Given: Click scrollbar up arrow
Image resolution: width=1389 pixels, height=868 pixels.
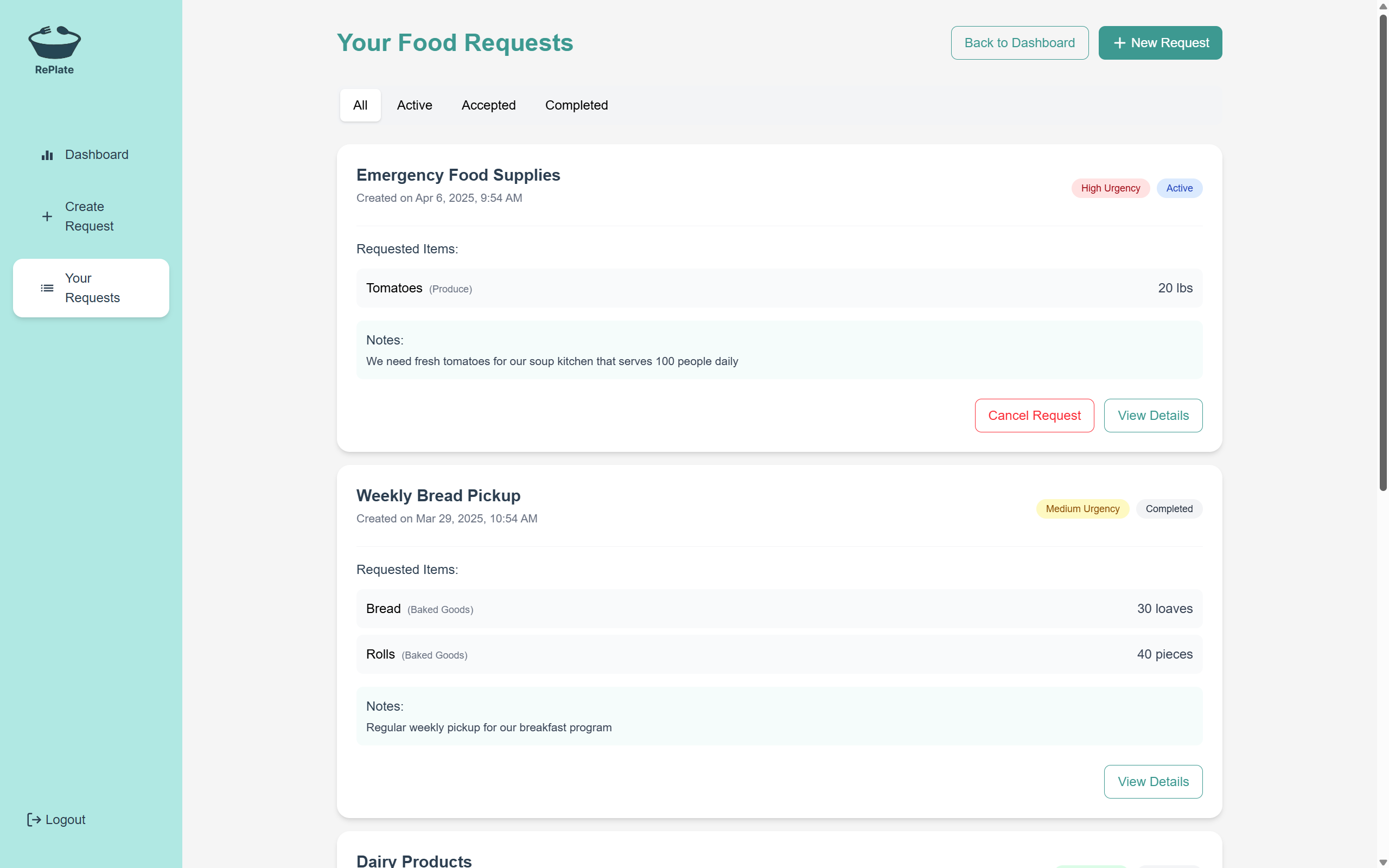Looking at the screenshot, I should point(1382,7).
